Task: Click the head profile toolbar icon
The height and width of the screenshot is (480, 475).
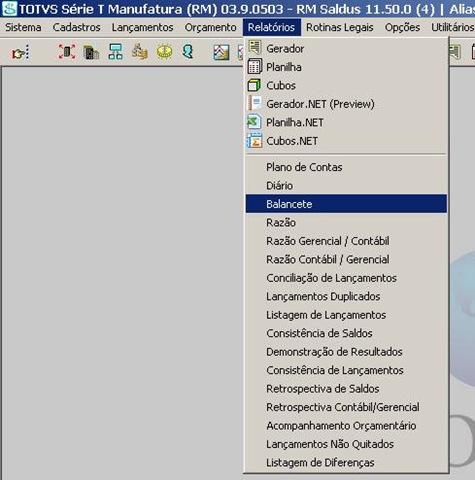Action: click(188, 52)
